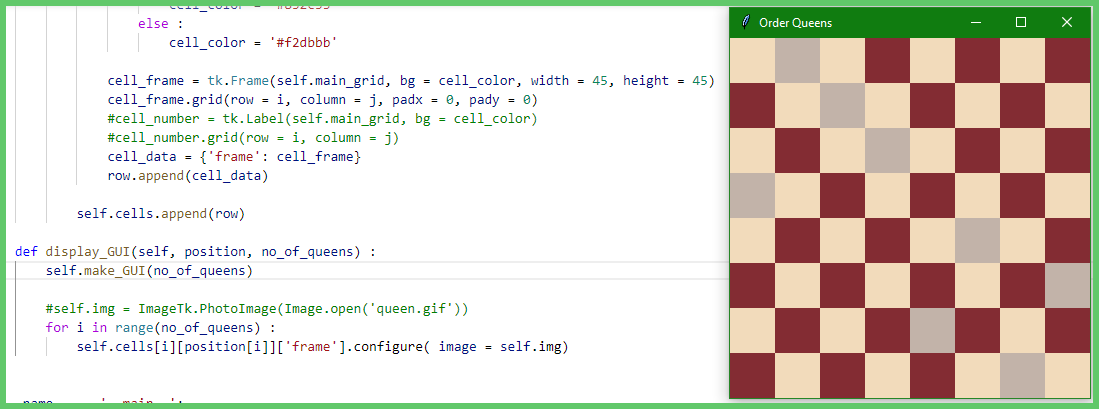Viewport: 1099px width, 409px height.
Task: Select the gray queen cell in the board's top row
Action: (x=798, y=60)
